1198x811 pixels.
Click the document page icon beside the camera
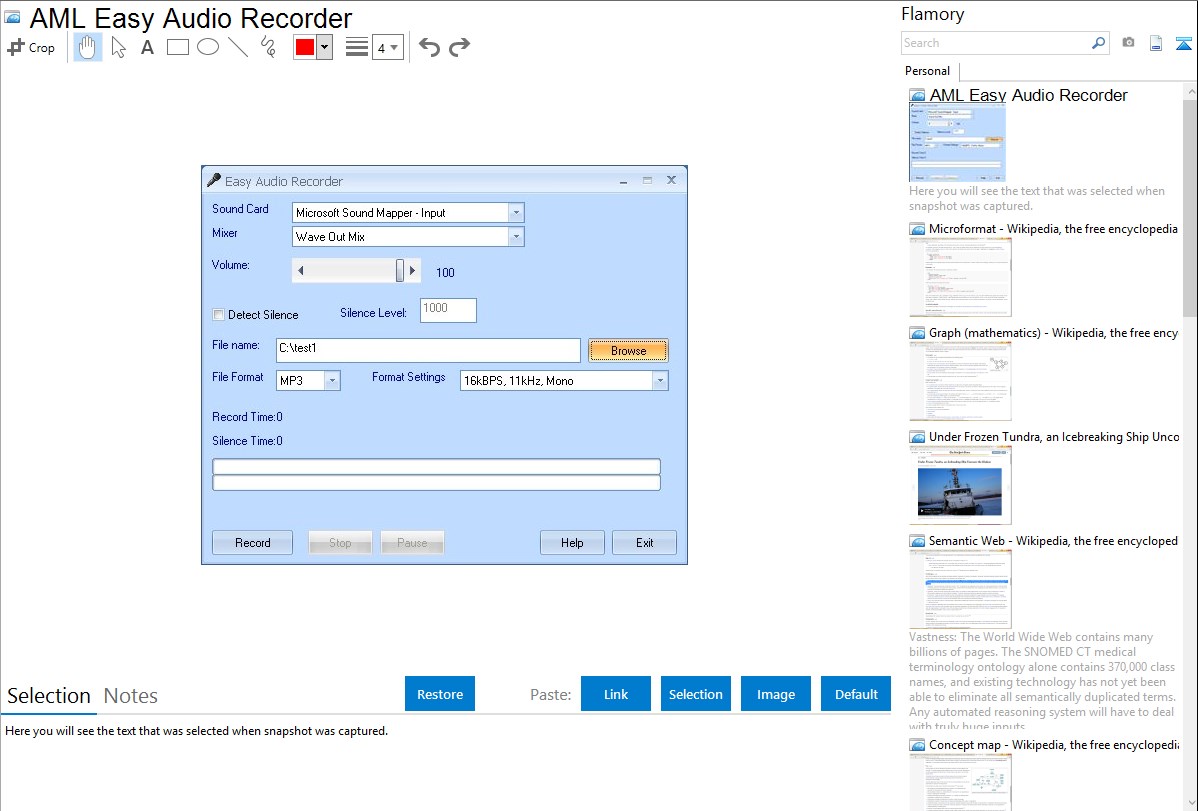click(1156, 43)
